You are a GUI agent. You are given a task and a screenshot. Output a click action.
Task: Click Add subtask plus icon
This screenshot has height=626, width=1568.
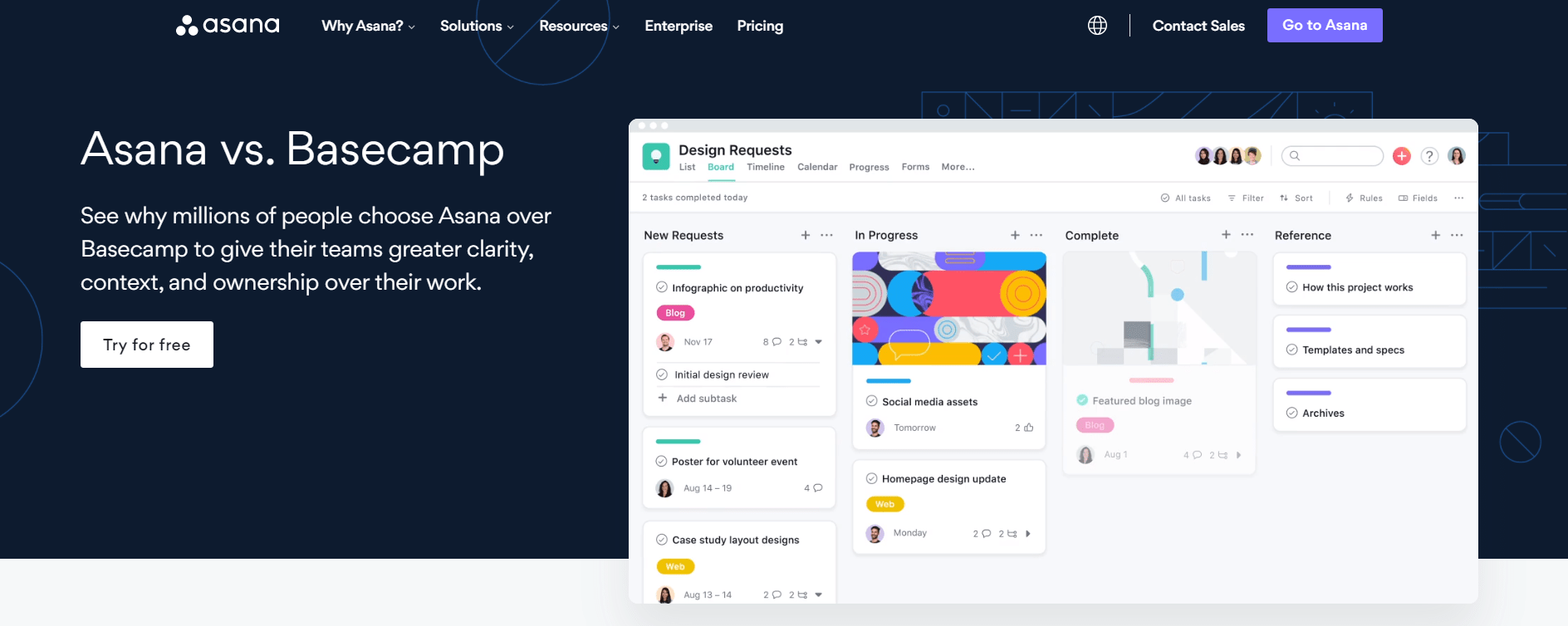(x=663, y=398)
